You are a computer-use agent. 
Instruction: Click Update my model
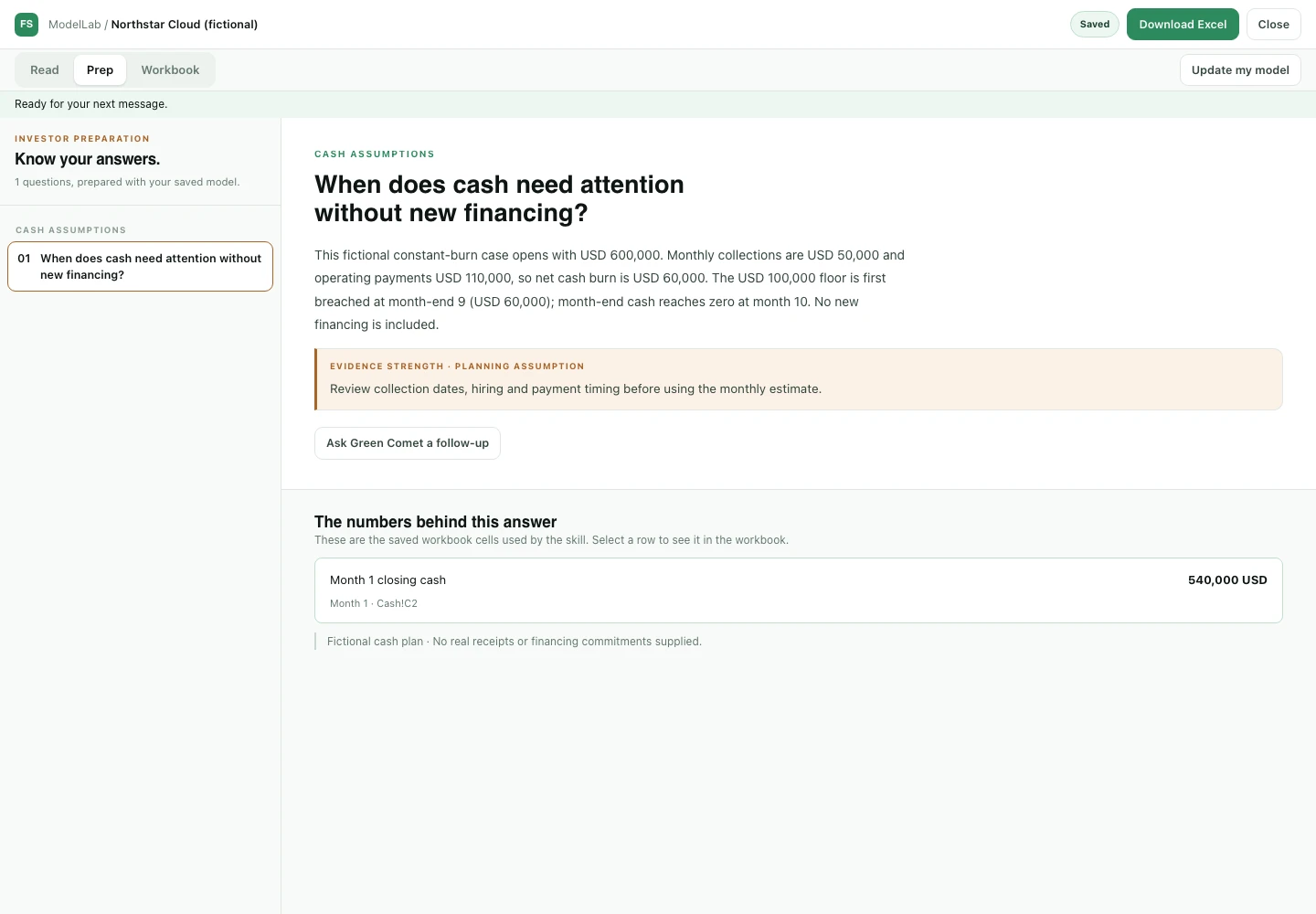coord(1240,70)
